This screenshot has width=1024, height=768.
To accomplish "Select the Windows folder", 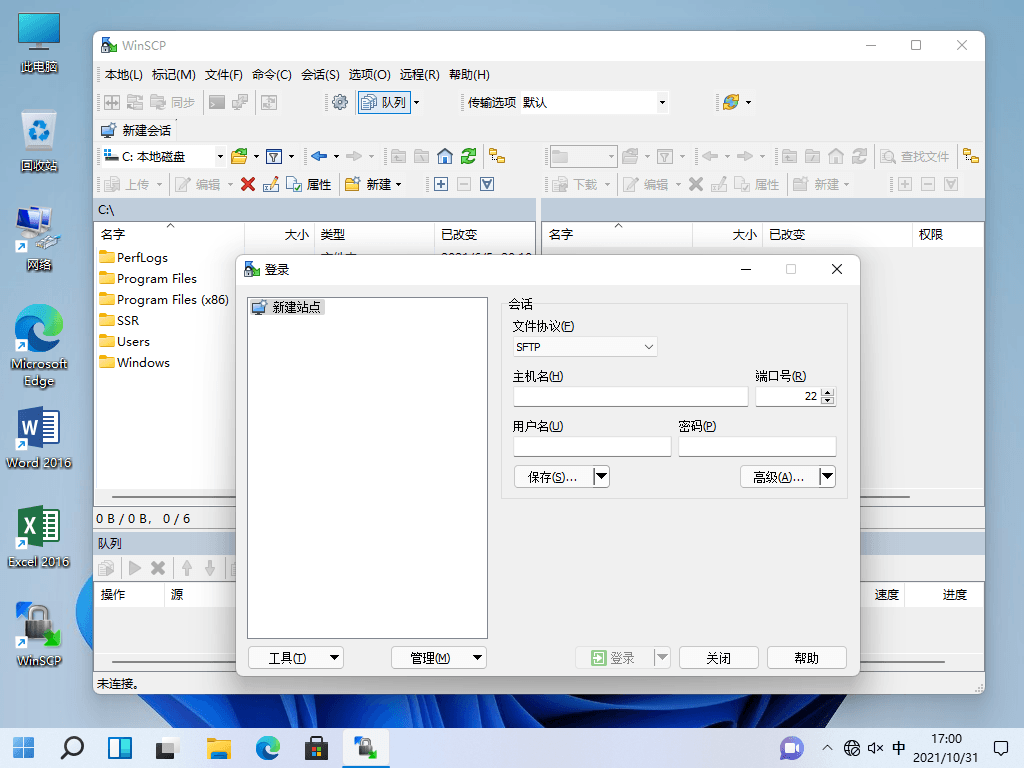I will [135, 362].
